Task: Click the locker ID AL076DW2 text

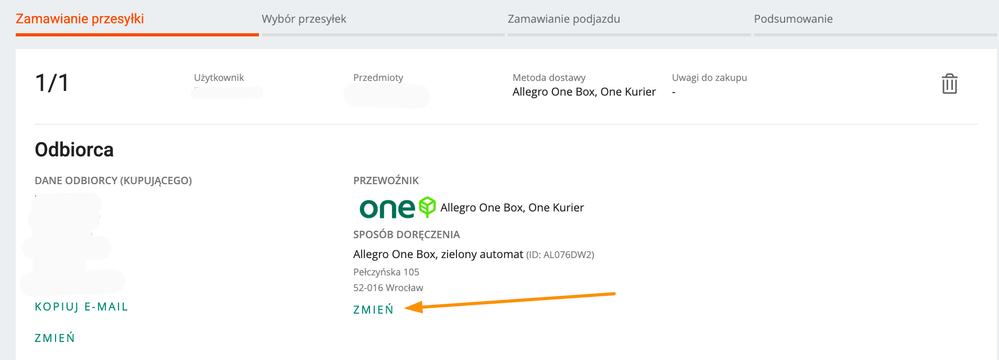Action: tap(560, 255)
